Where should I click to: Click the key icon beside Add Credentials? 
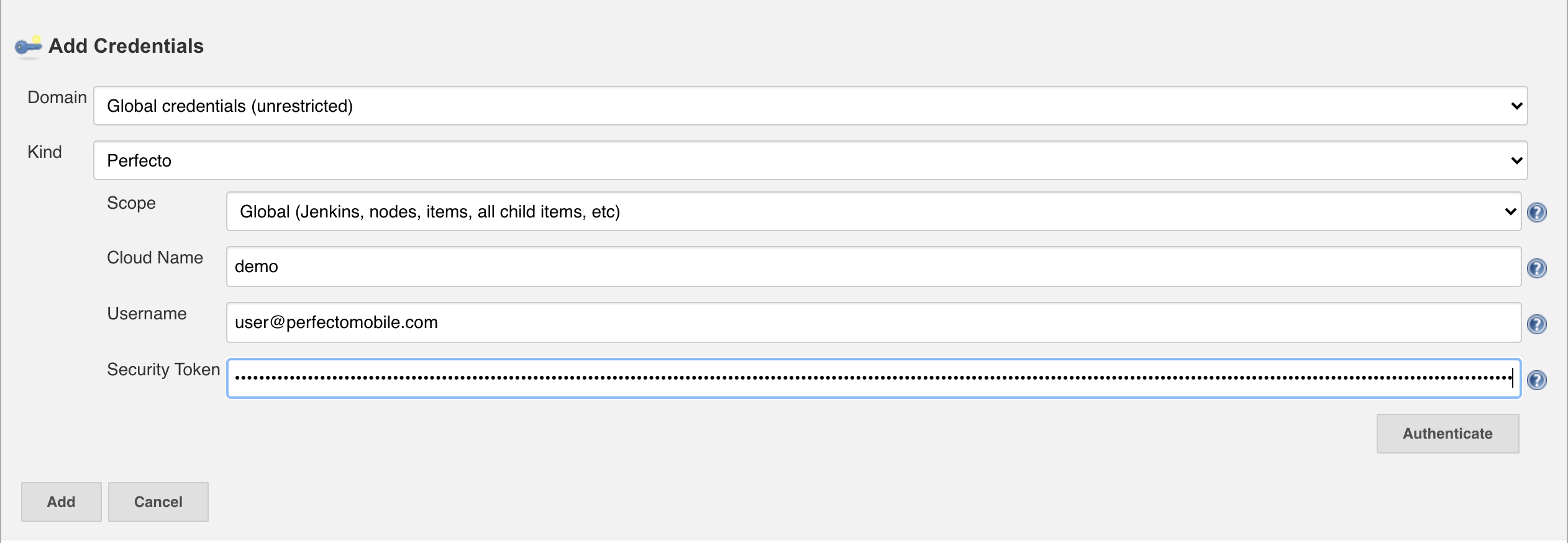[29, 46]
